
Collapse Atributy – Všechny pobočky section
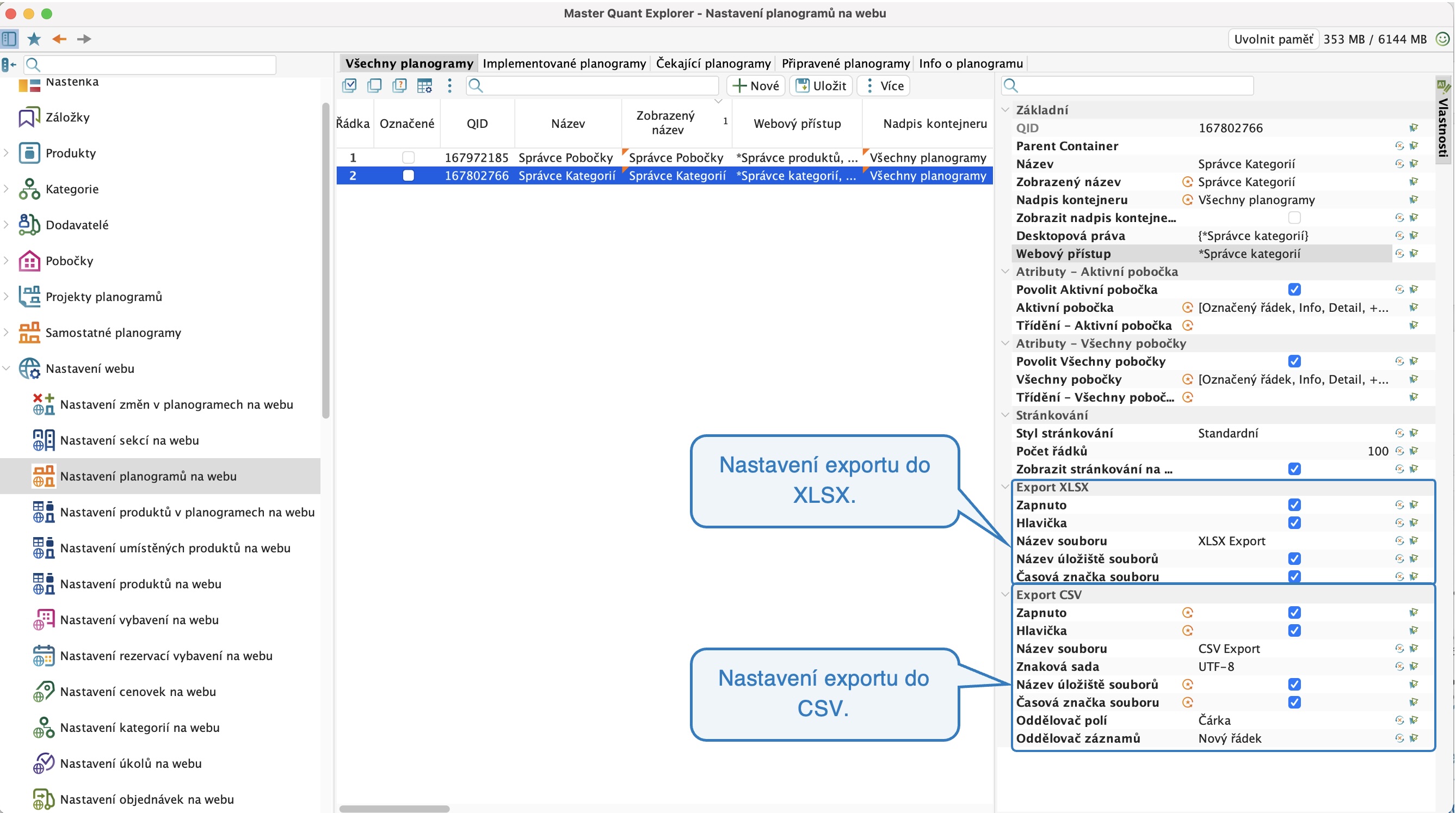[x=1005, y=343]
